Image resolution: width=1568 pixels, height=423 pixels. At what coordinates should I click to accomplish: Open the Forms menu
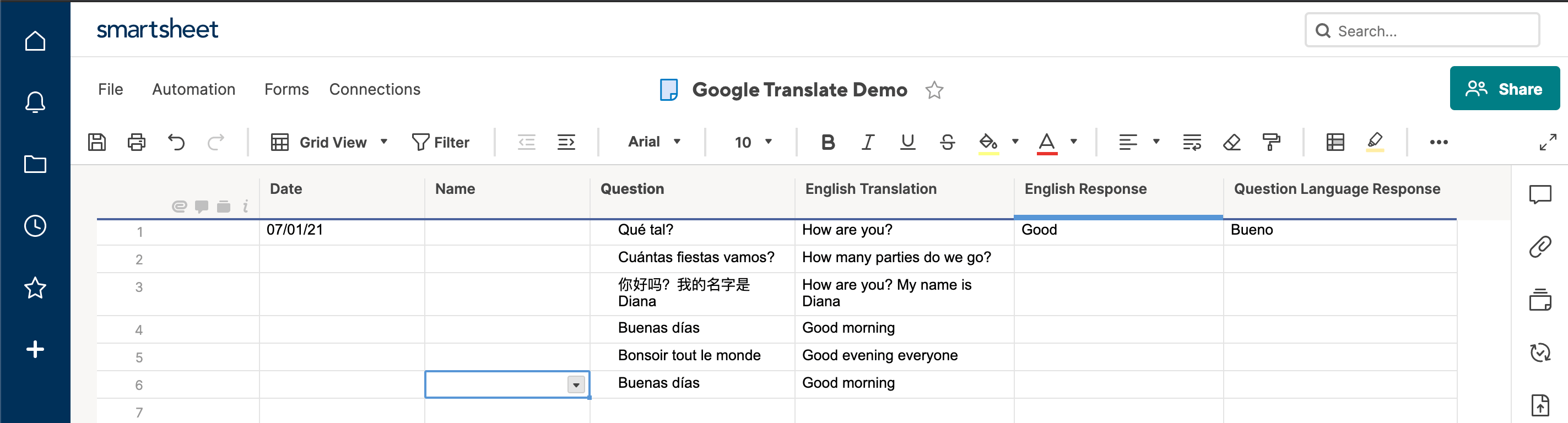tap(286, 89)
